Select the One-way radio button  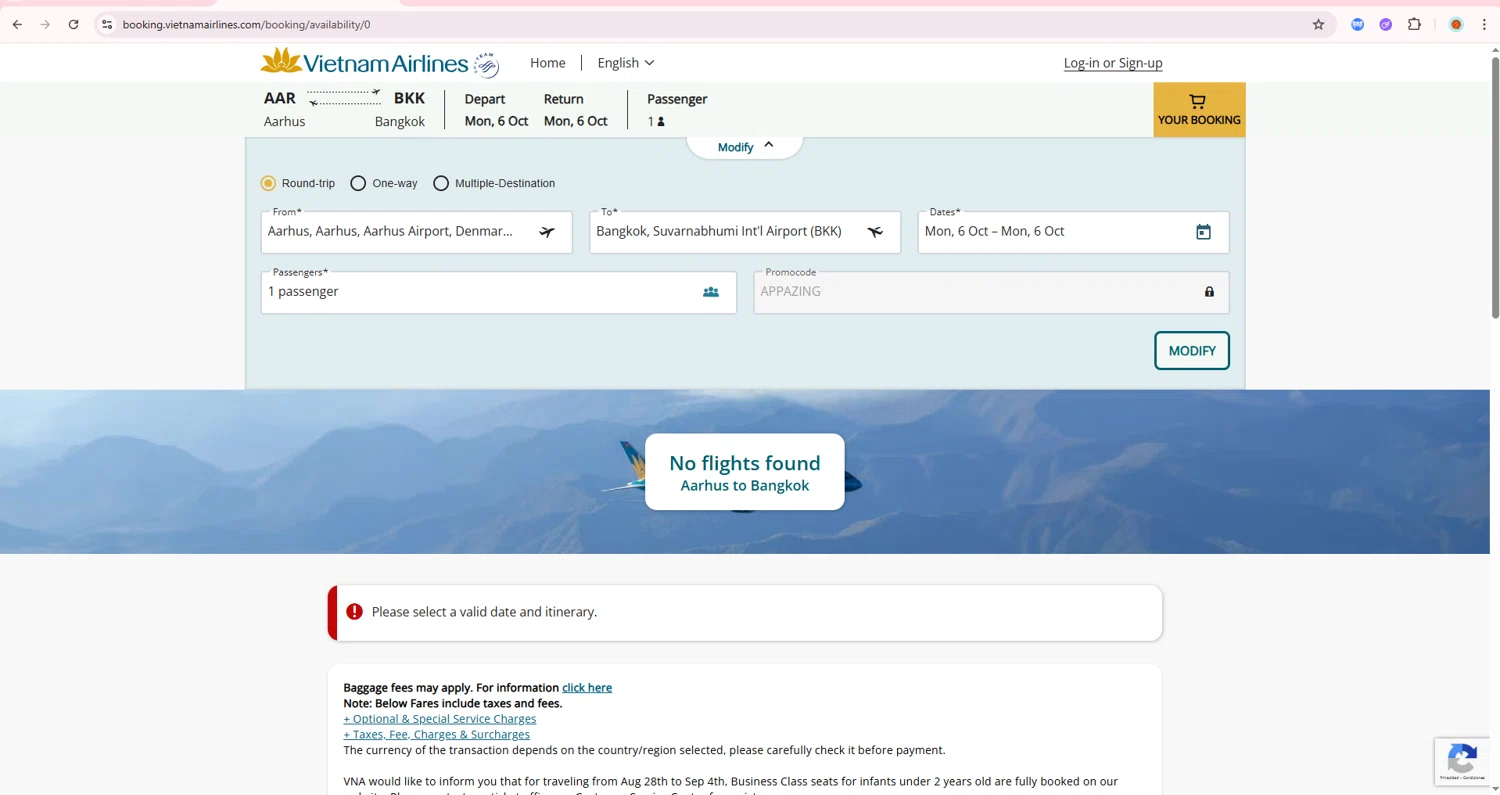(358, 183)
